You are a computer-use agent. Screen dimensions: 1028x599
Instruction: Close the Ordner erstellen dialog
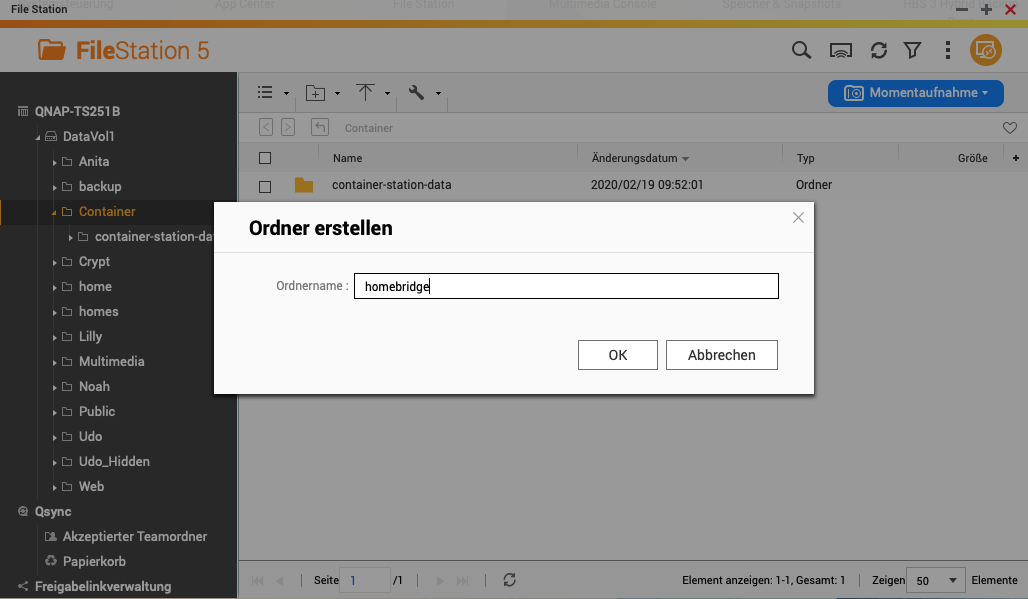tap(798, 218)
